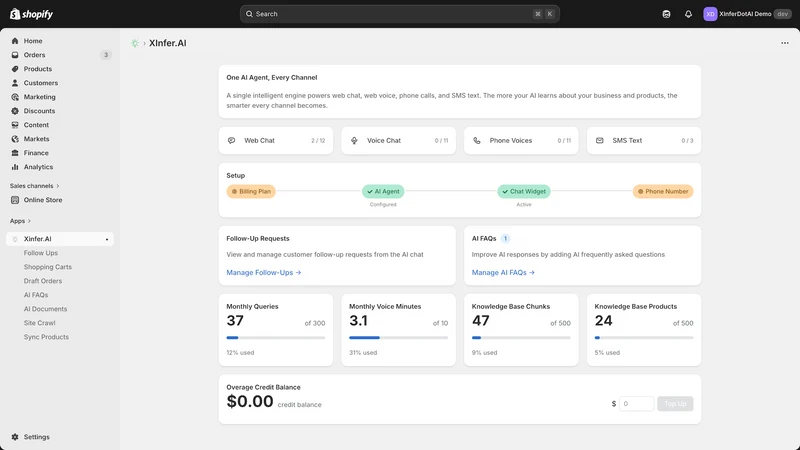Click the XInferDotAI Demo store name
The height and width of the screenshot is (450, 800).
(745, 14)
